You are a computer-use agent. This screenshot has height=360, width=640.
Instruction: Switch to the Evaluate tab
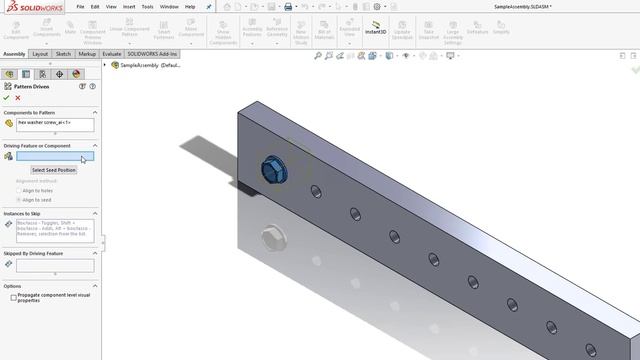pos(111,54)
